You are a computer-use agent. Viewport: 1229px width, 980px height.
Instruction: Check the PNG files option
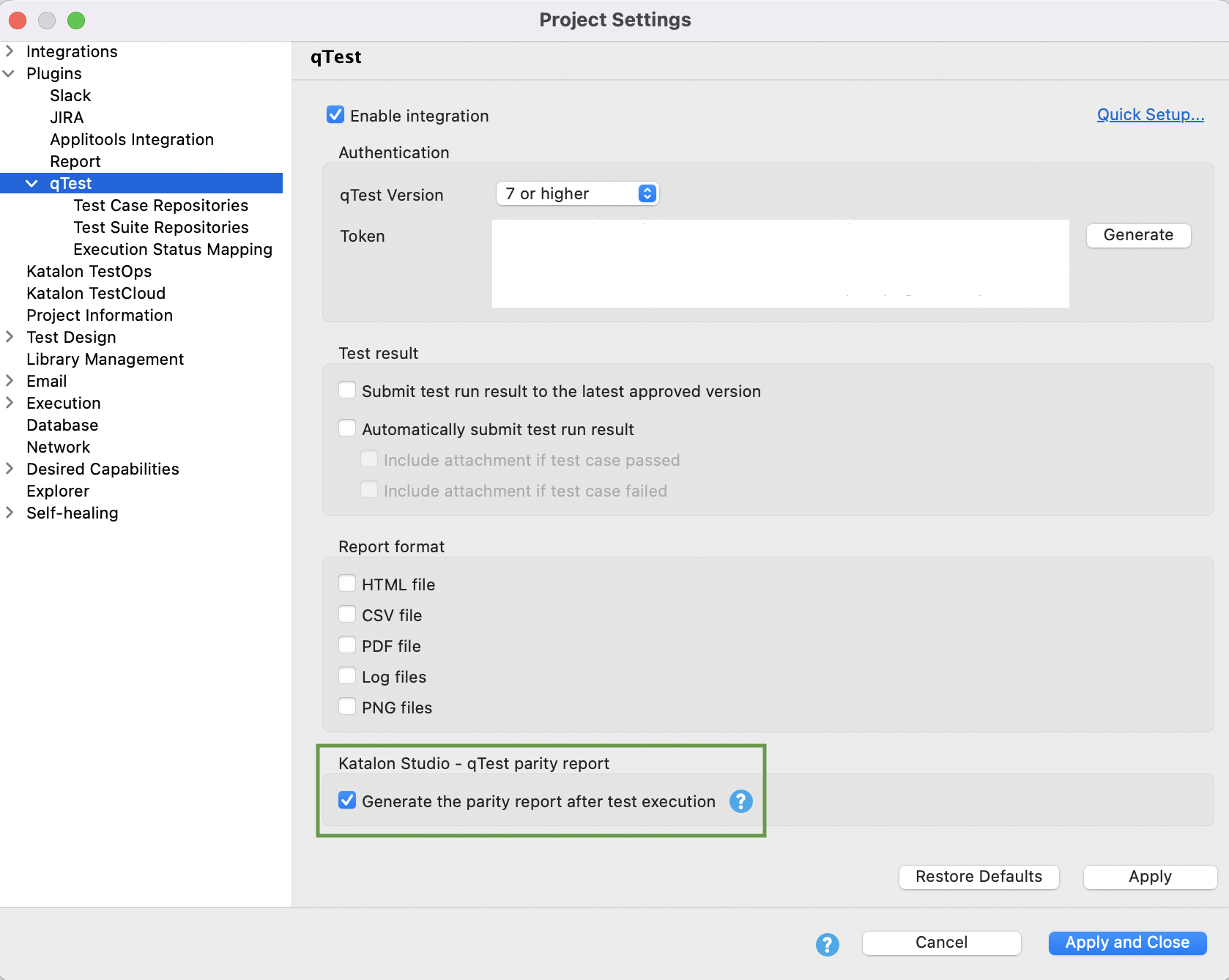coord(346,706)
